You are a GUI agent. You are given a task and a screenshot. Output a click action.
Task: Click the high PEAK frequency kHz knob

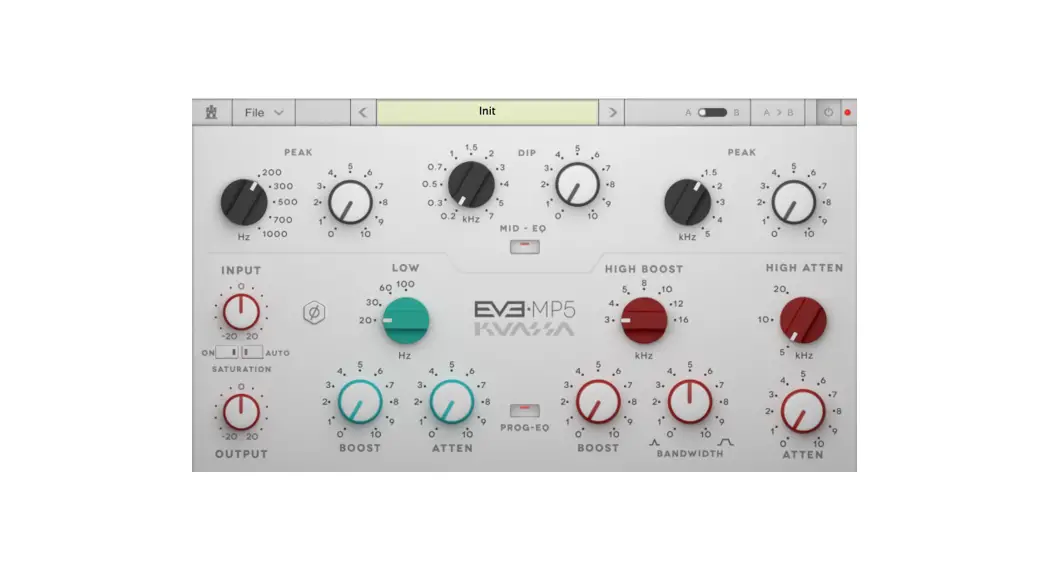[x=687, y=202]
